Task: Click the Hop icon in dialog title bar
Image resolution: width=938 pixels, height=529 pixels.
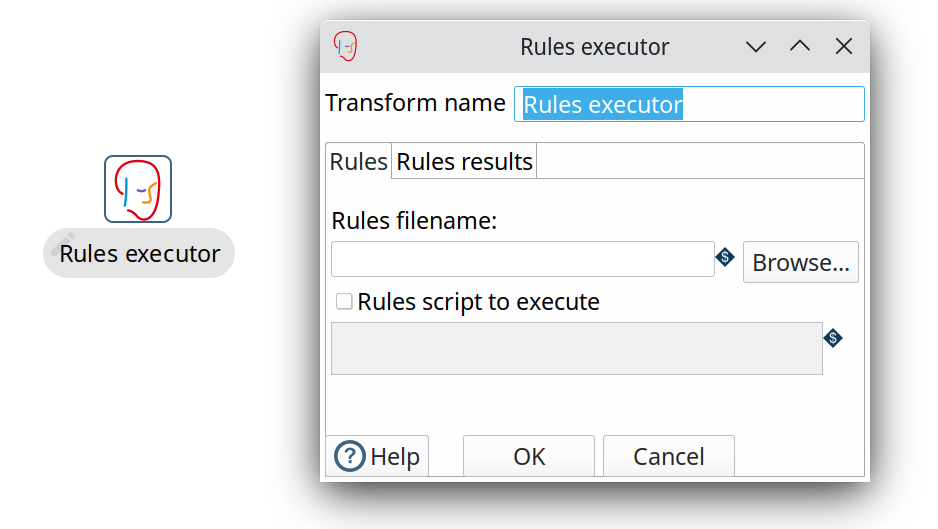Action: [346, 46]
